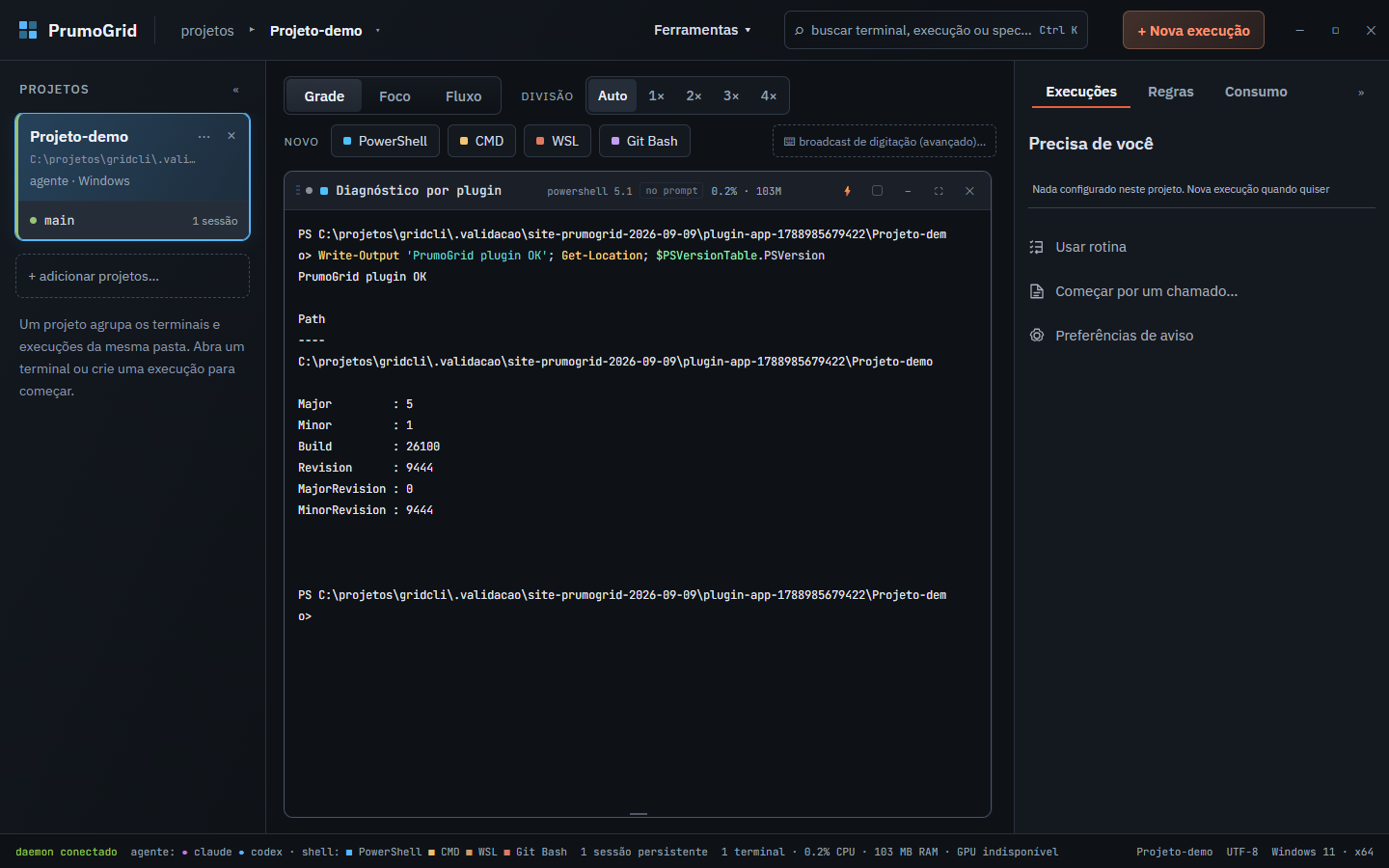Click the orange lightning bolt icon

click(848, 191)
